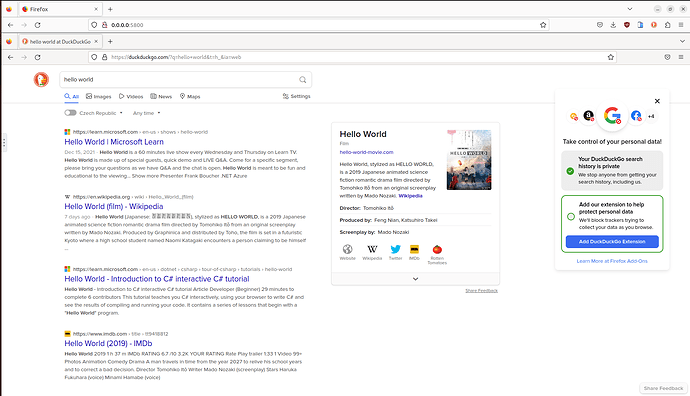Bookmark page with inner address bar star
The width and height of the screenshot is (690, 396).
[610, 57]
